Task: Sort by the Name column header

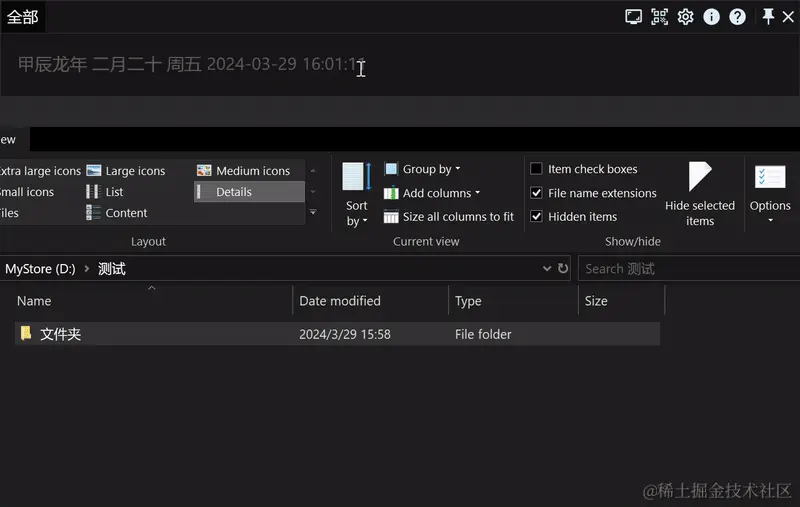Action: click(151, 301)
